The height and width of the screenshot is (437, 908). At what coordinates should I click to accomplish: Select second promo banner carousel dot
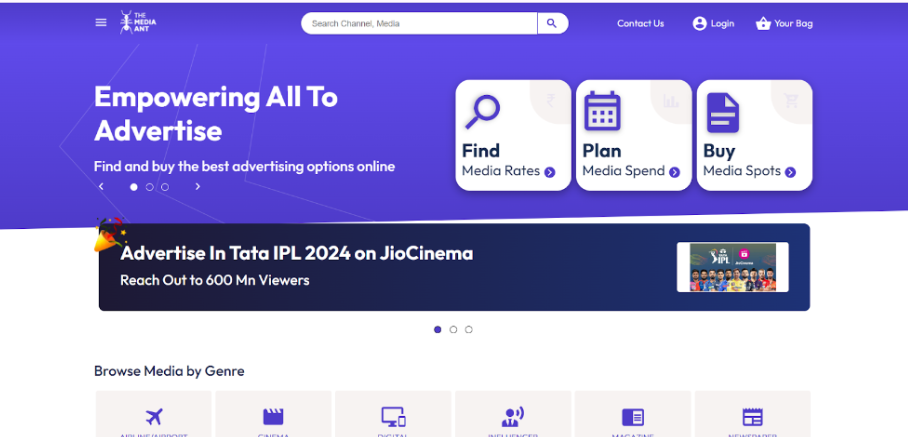click(453, 329)
